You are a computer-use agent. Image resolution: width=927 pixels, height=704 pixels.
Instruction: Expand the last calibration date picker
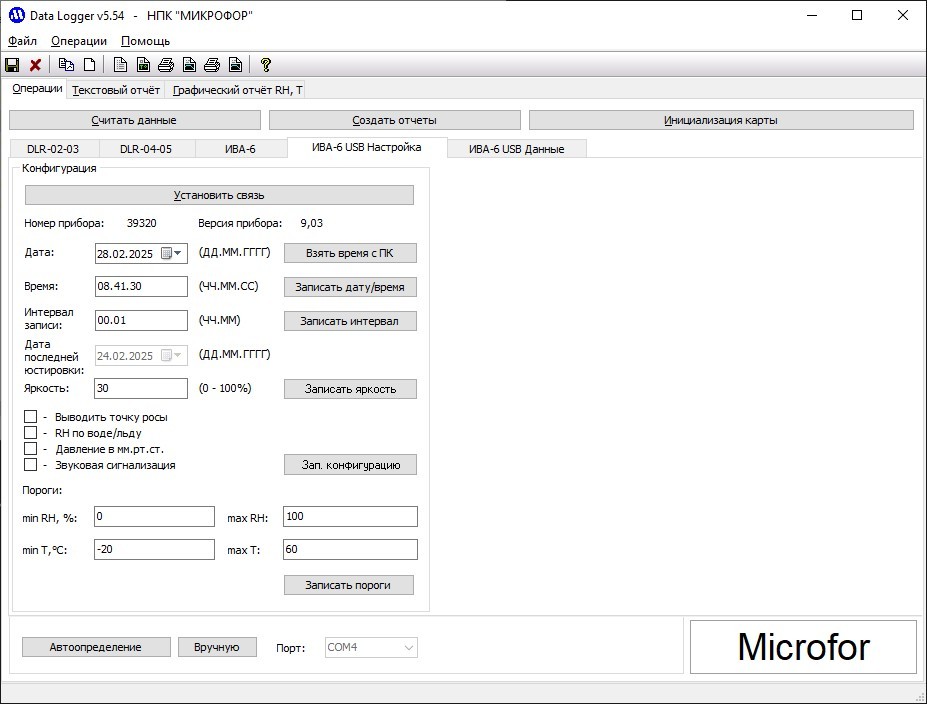point(176,355)
